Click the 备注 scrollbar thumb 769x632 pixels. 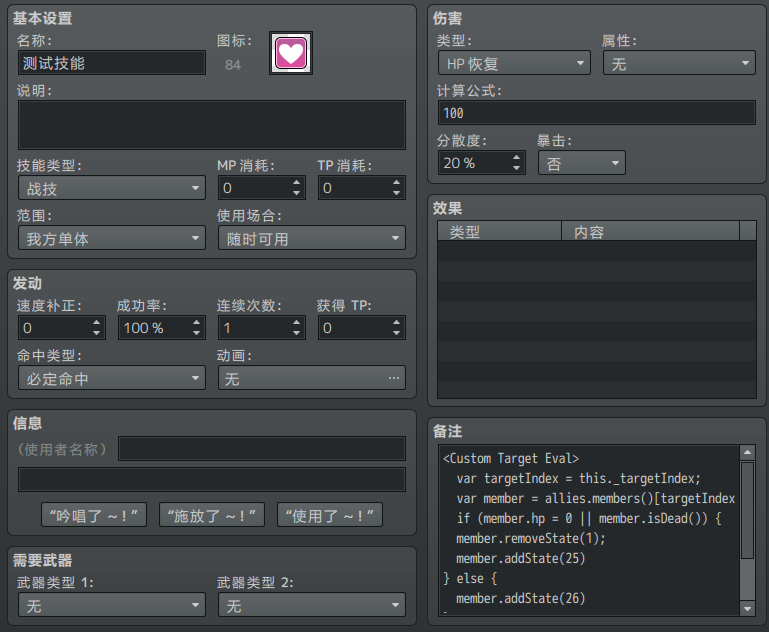point(747,510)
